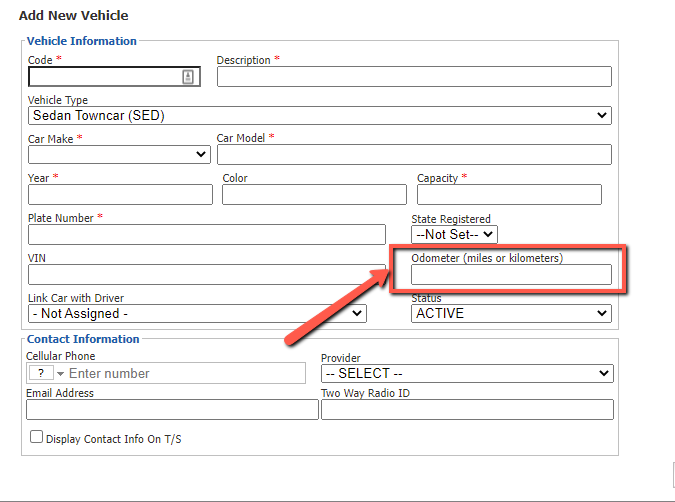Click the Two Way Radio ID field
This screenshot has width=675, height=502.
pos(467,409)
